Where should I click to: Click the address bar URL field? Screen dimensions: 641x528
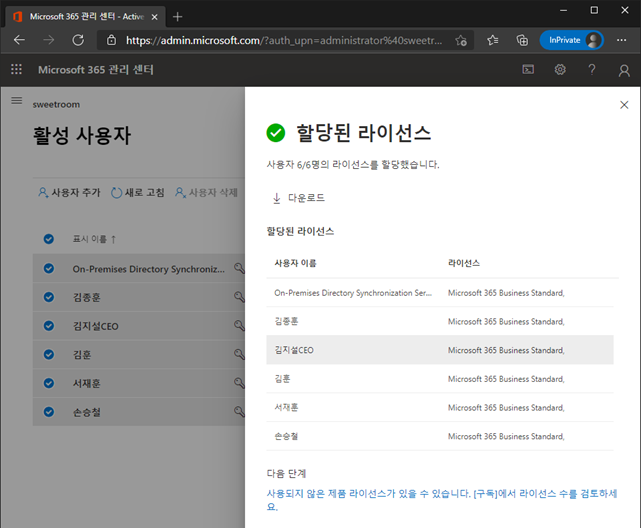tap(284, 40)
